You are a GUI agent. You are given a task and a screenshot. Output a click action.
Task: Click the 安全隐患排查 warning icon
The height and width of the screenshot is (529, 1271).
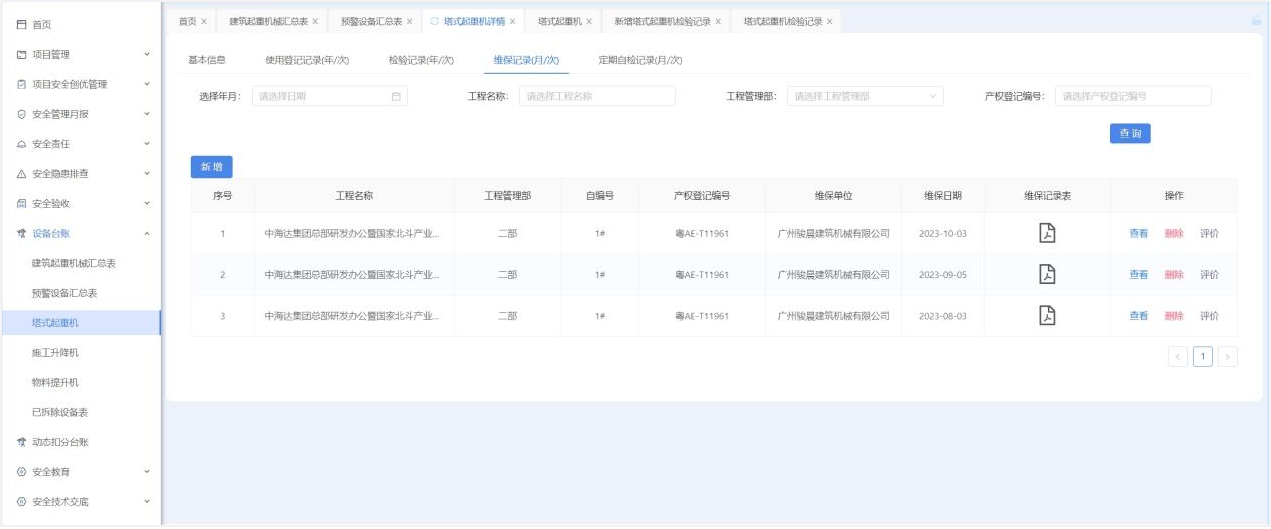pyautogui.click(x=21, y=174)
